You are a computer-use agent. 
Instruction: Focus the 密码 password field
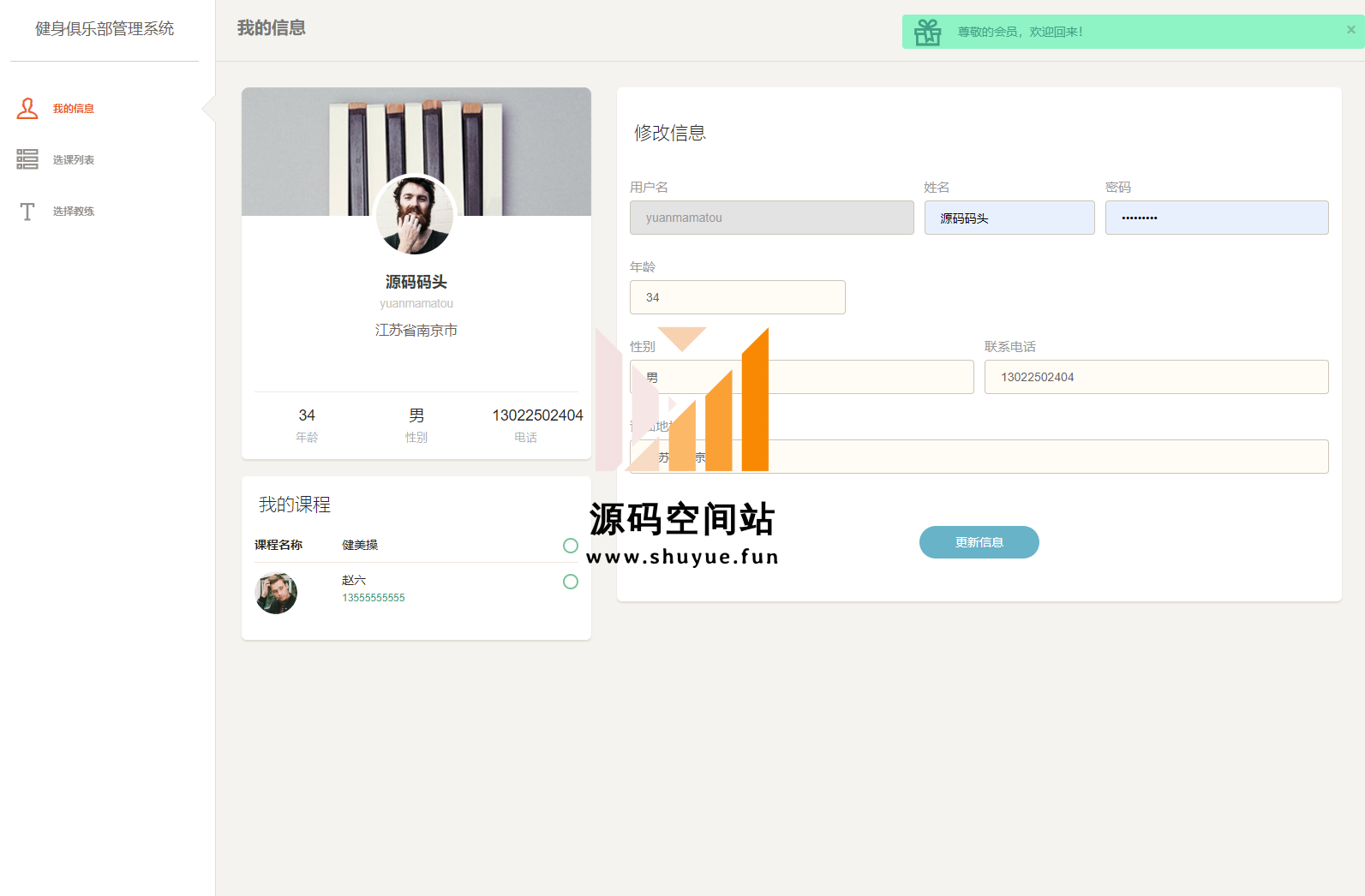click(x=1216, y=218)
